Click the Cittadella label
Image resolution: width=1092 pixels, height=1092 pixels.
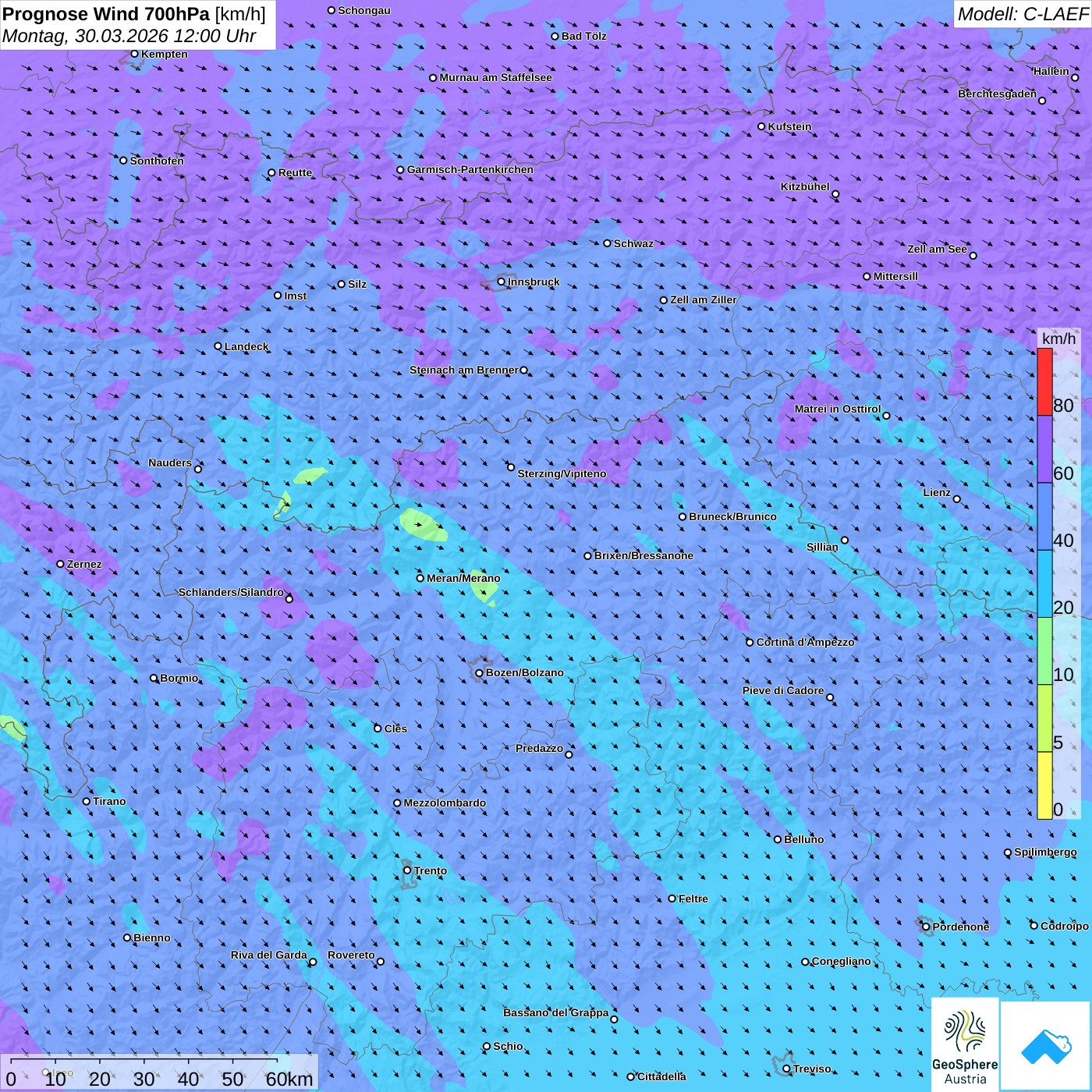click(661, 1076)
